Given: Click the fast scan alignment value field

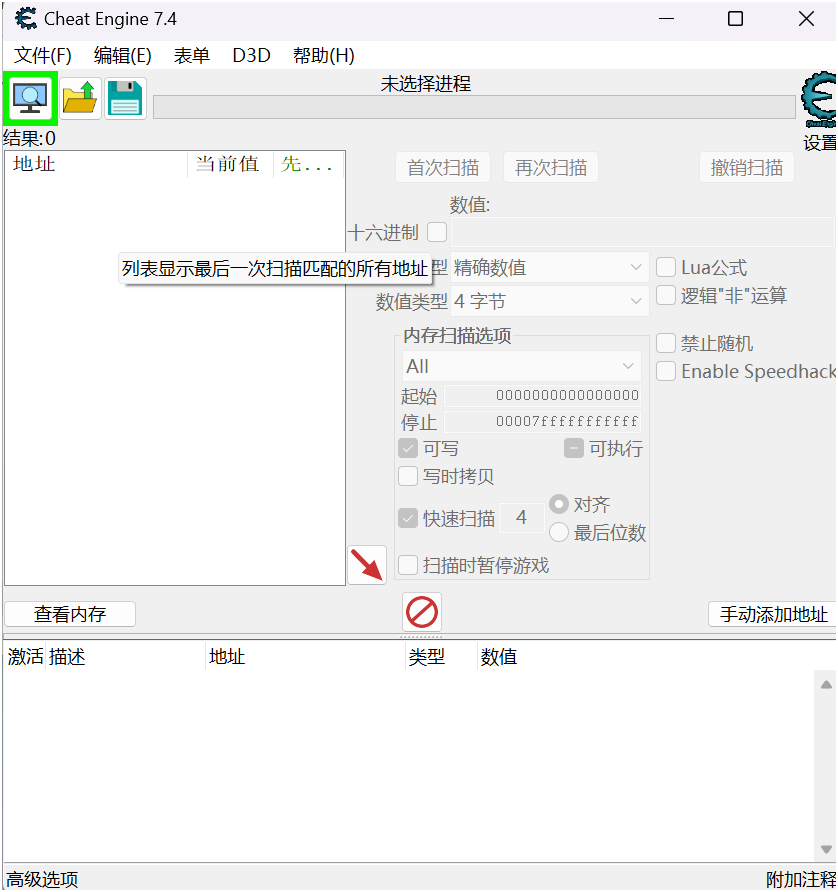Looking at the screenshot, I should tap(521, 518).
